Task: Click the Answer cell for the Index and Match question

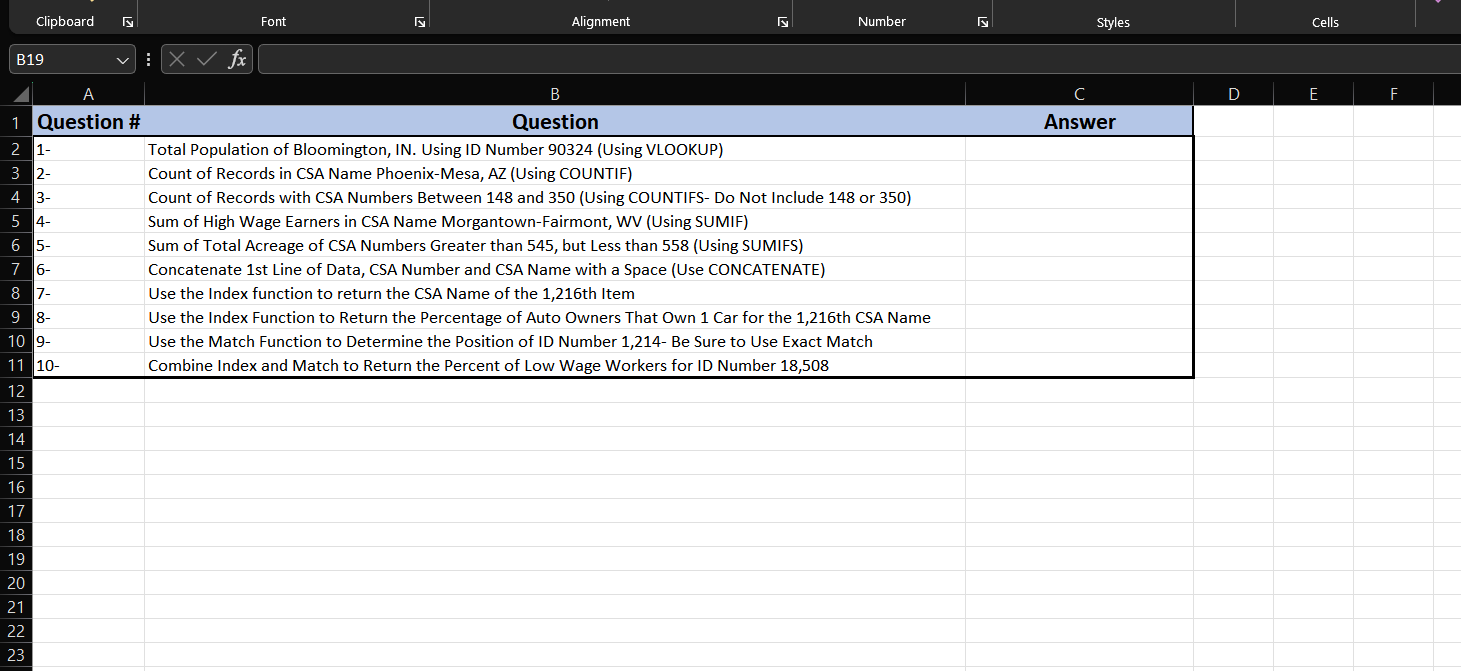Action: tap(1079, 365)
